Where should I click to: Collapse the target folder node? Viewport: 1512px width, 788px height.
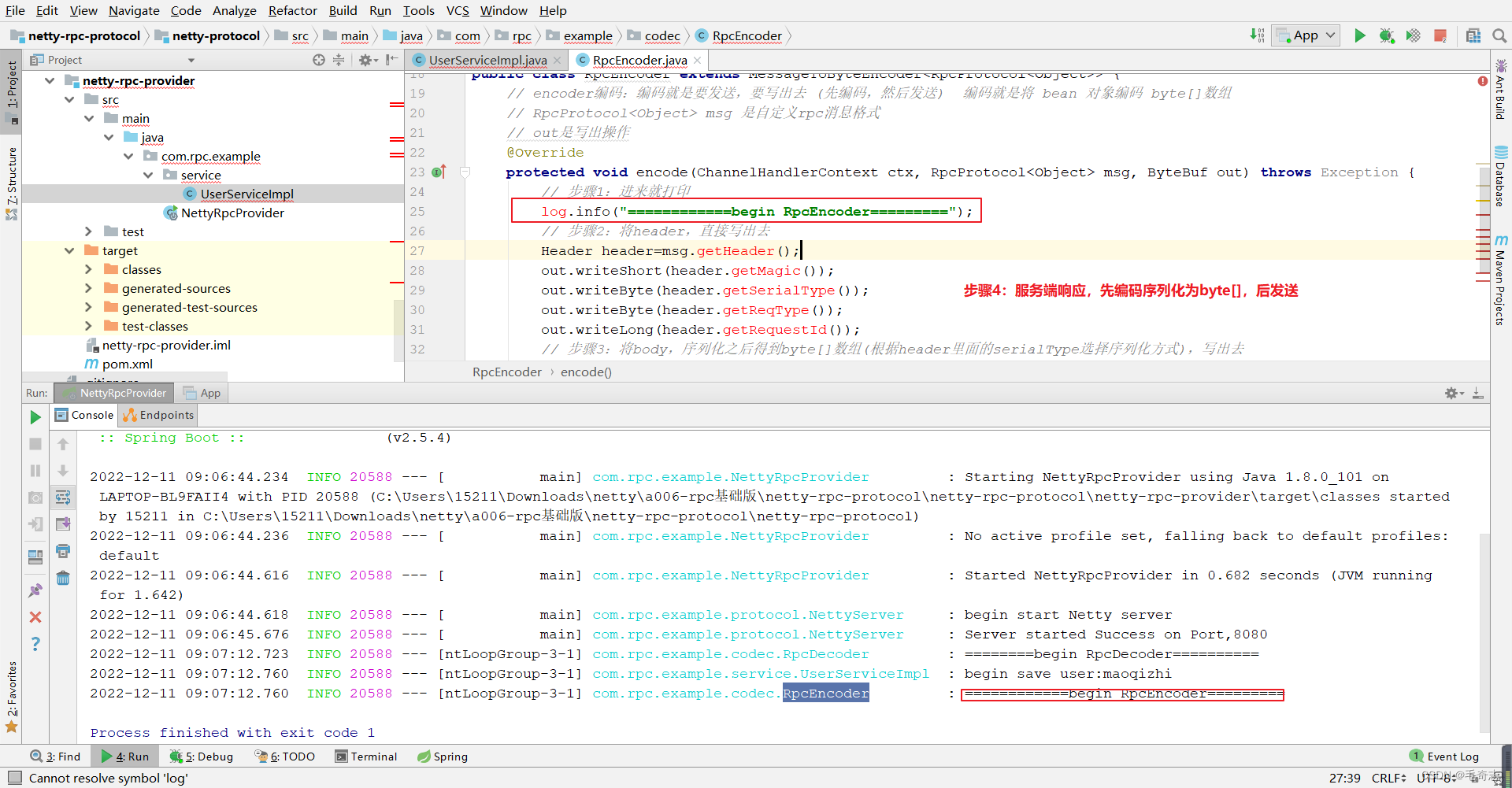point(69,250)
